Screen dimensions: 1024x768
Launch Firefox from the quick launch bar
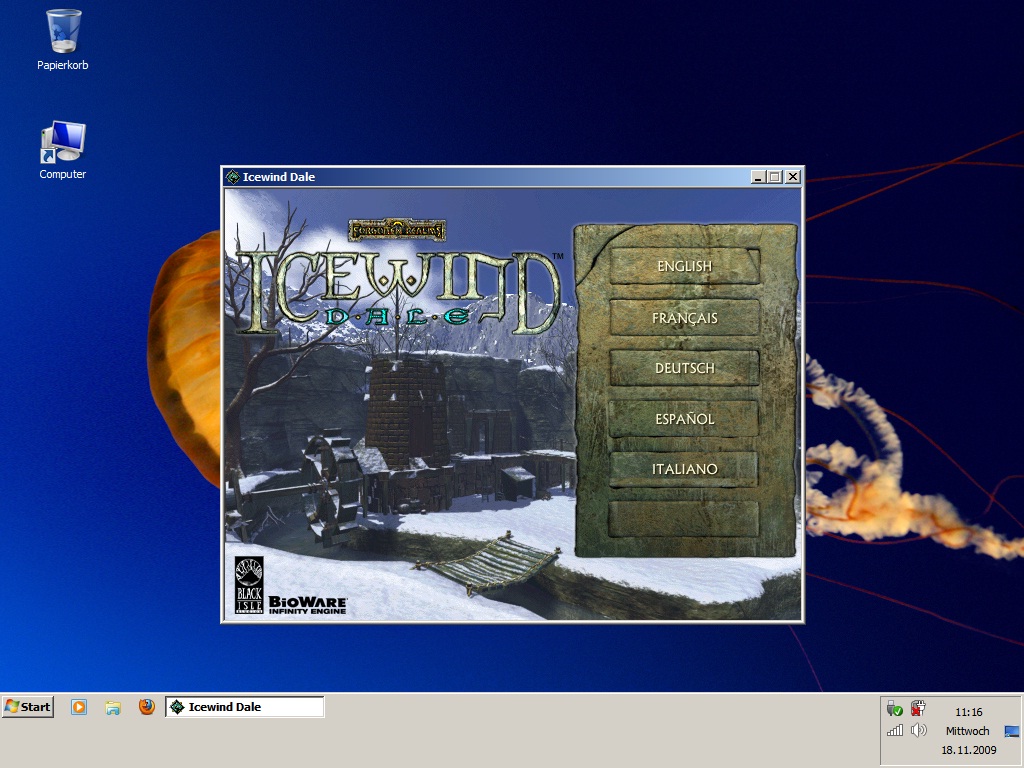tap(147, 707)
